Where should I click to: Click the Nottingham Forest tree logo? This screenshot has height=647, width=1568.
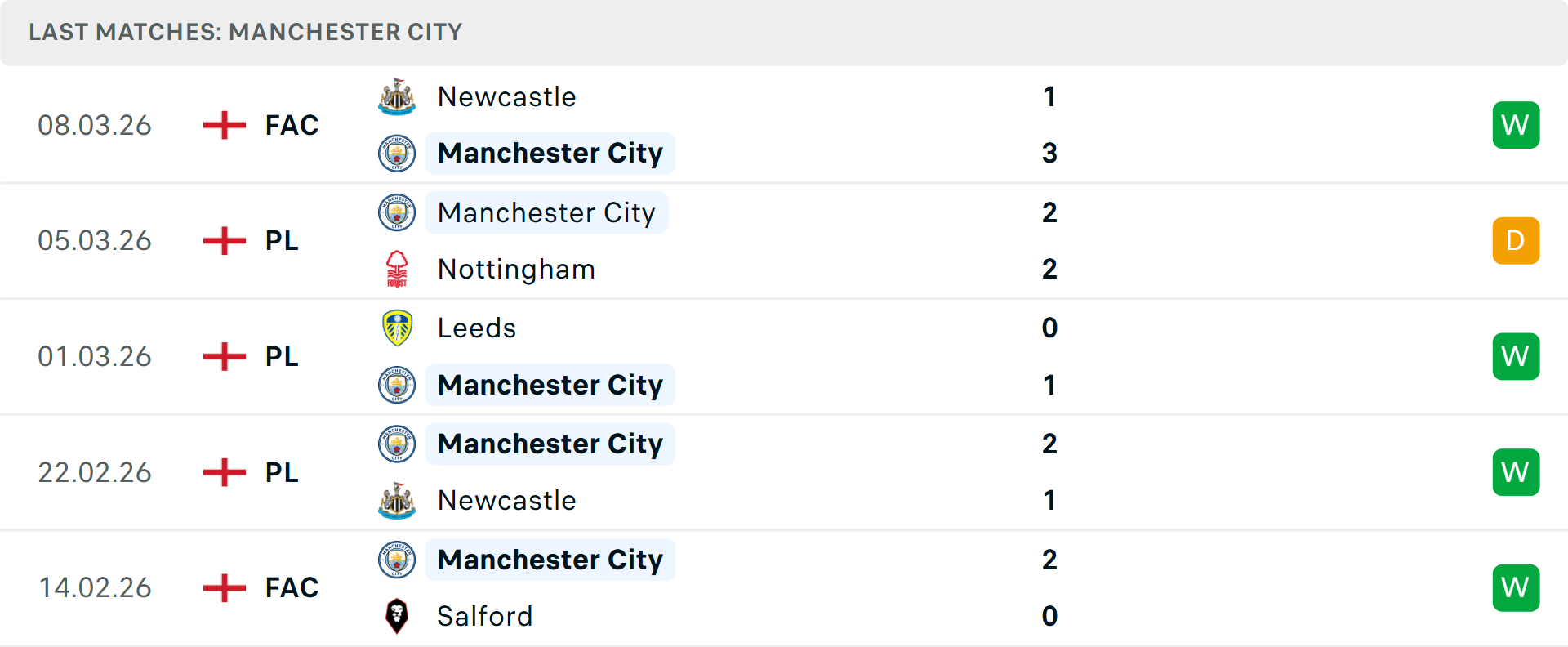tap(397, 269)
